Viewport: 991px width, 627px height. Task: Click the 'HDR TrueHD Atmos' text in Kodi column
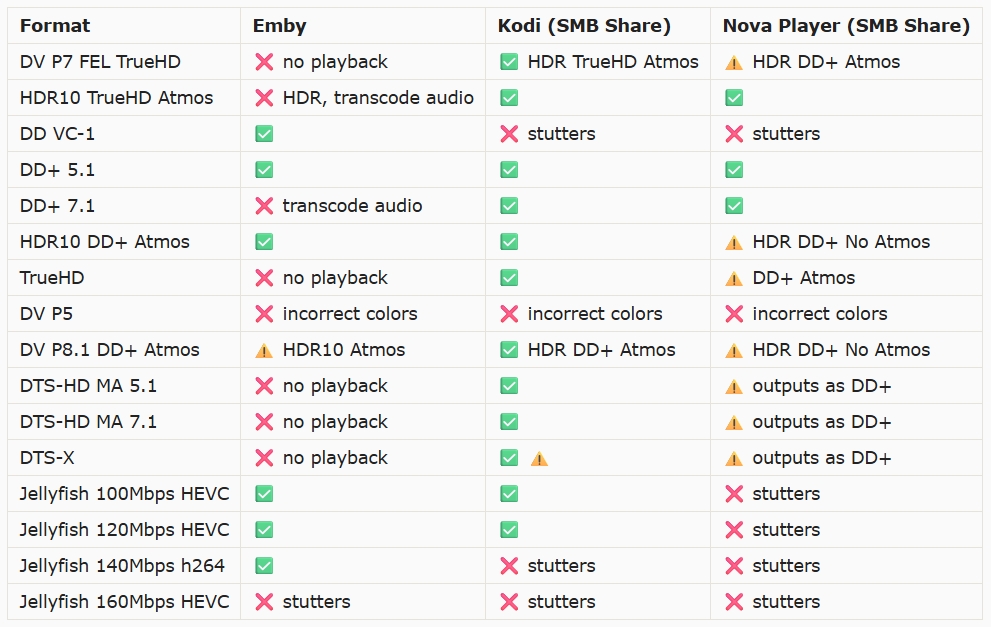(x=613, y=62)
